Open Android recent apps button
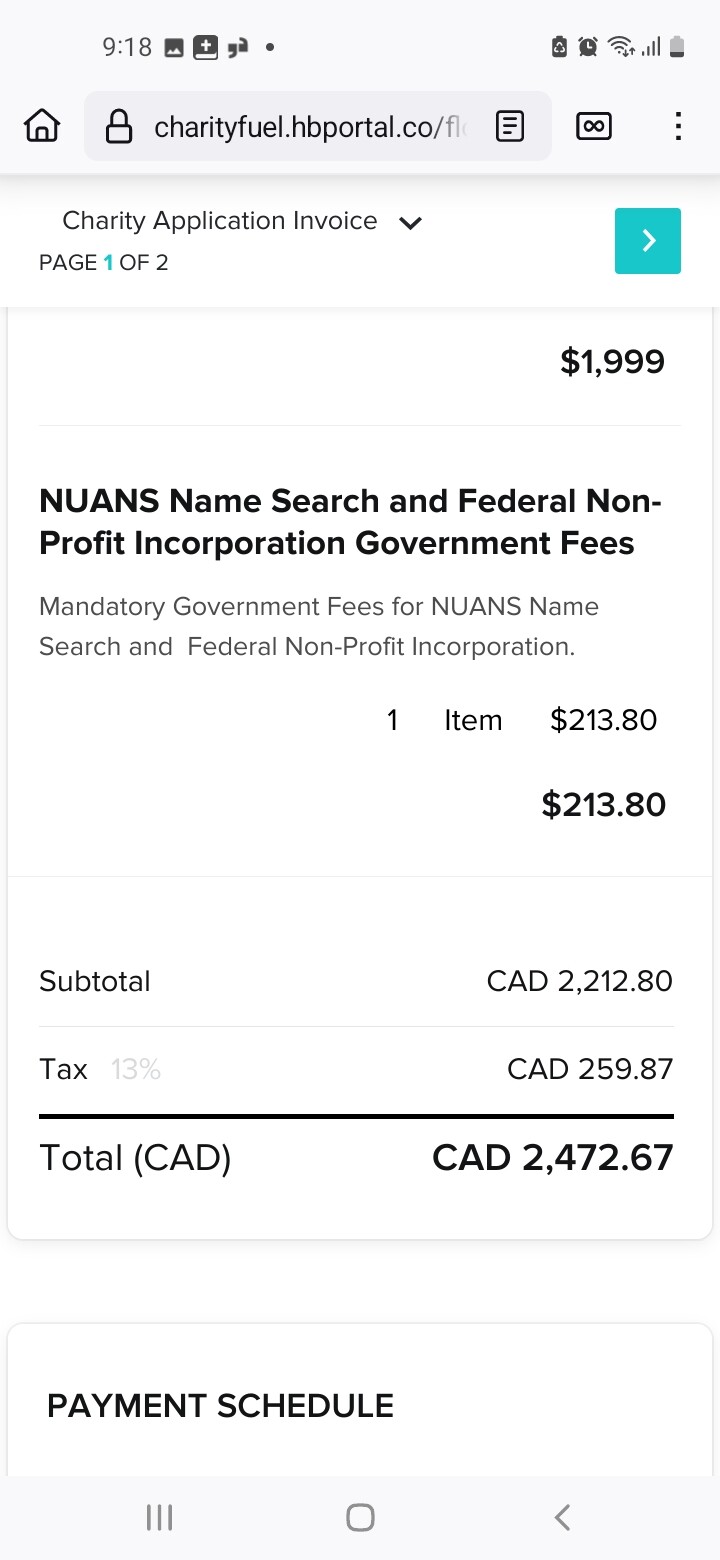Screen dimensions: 720x1560 click(x=160, y=1517)
